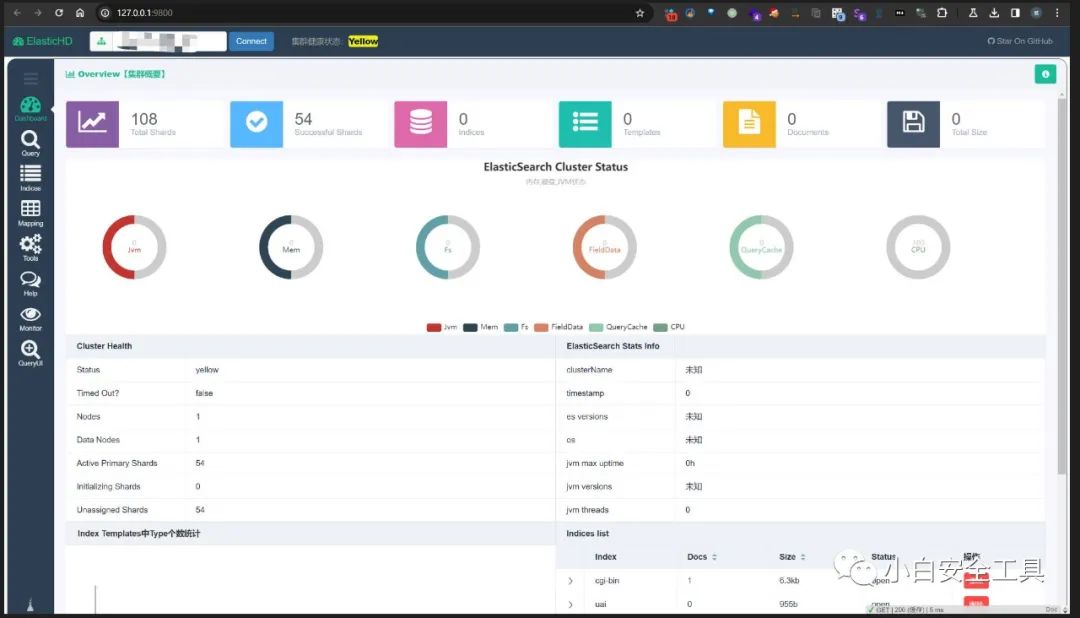
Task: Click the teal Templates list icon
Action: (x=585, y=124)
